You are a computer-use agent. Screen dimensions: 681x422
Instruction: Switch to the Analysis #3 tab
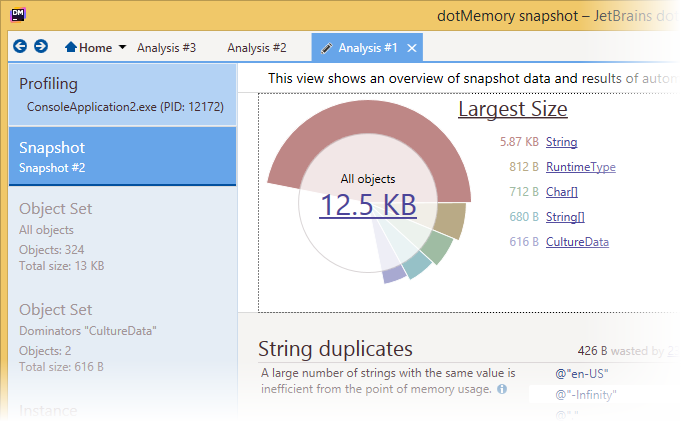[166, 48]
